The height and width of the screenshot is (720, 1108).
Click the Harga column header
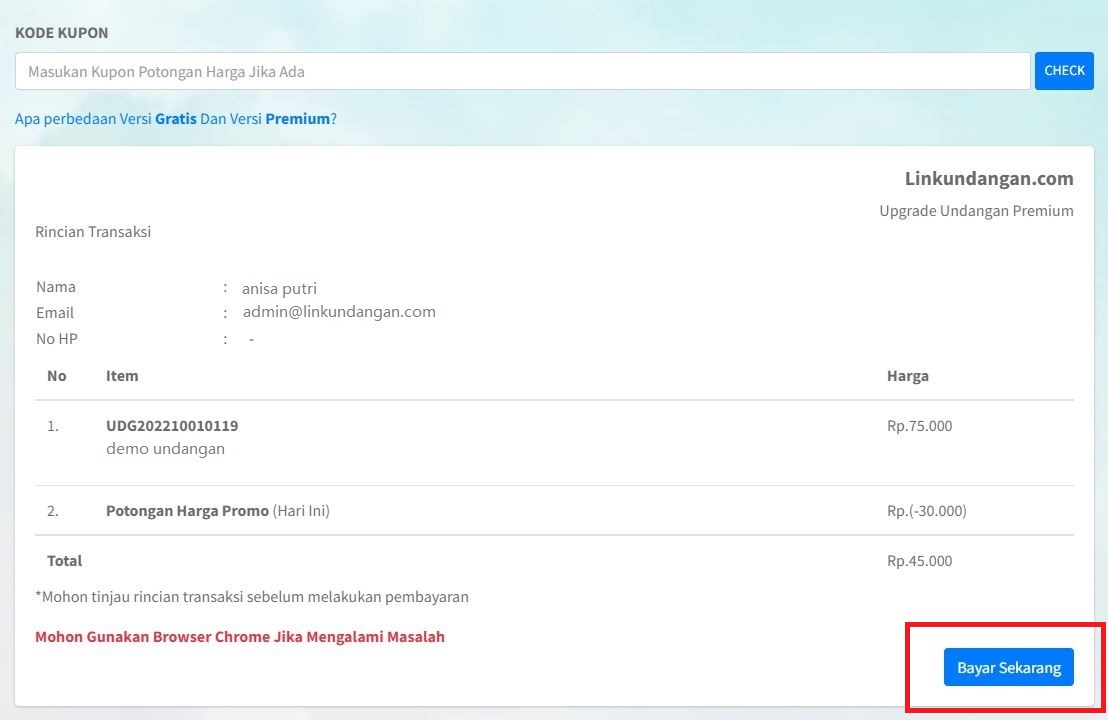907,376
